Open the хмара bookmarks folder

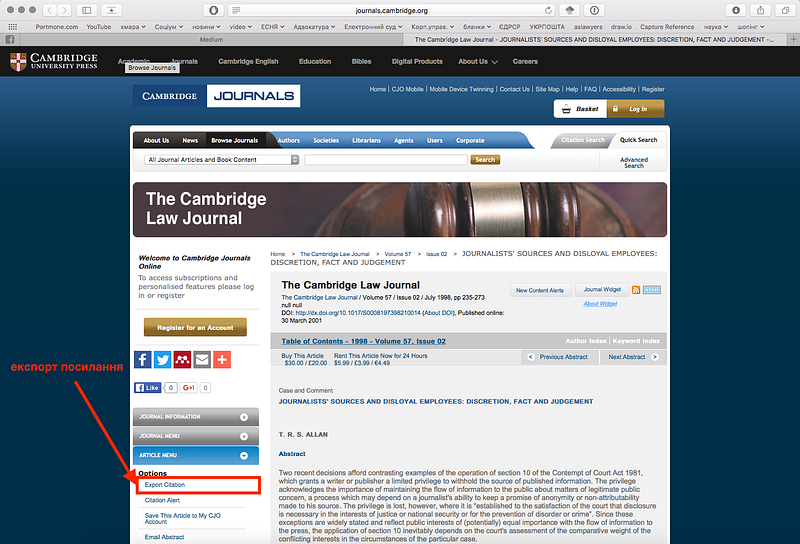pyautogui.click(x=133, y=27)
